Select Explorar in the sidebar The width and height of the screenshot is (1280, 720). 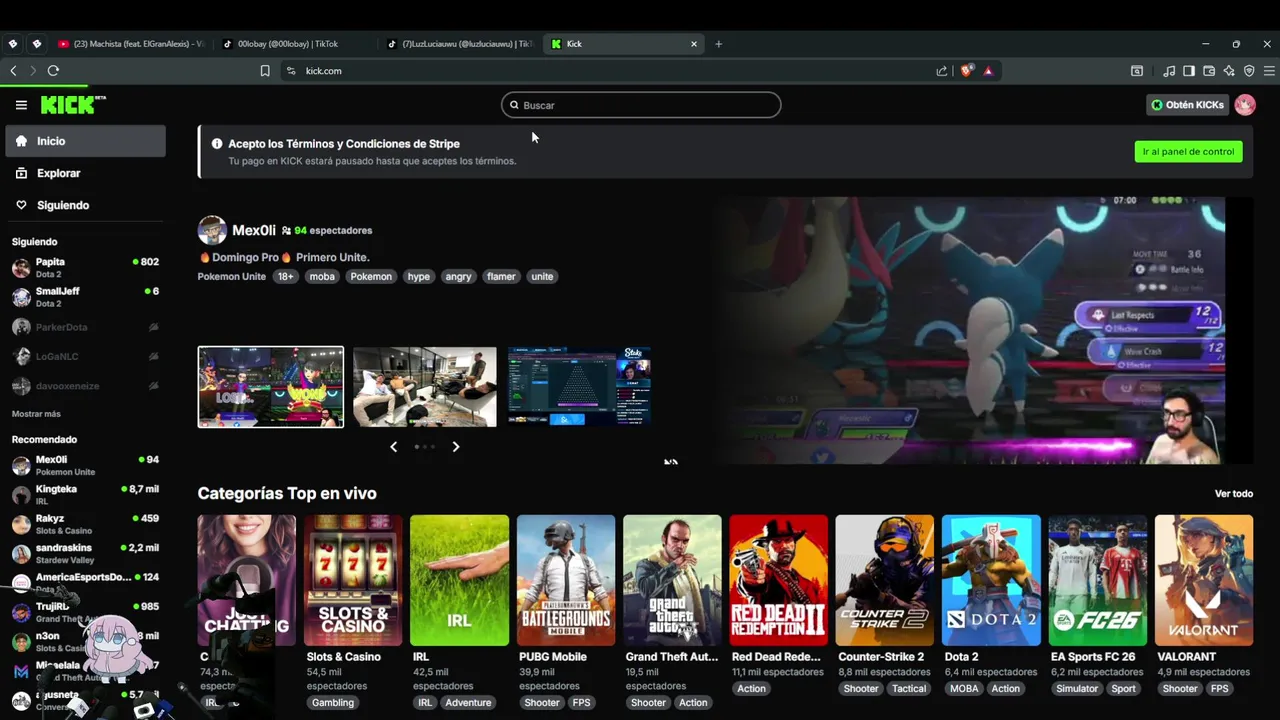(85, 173)
